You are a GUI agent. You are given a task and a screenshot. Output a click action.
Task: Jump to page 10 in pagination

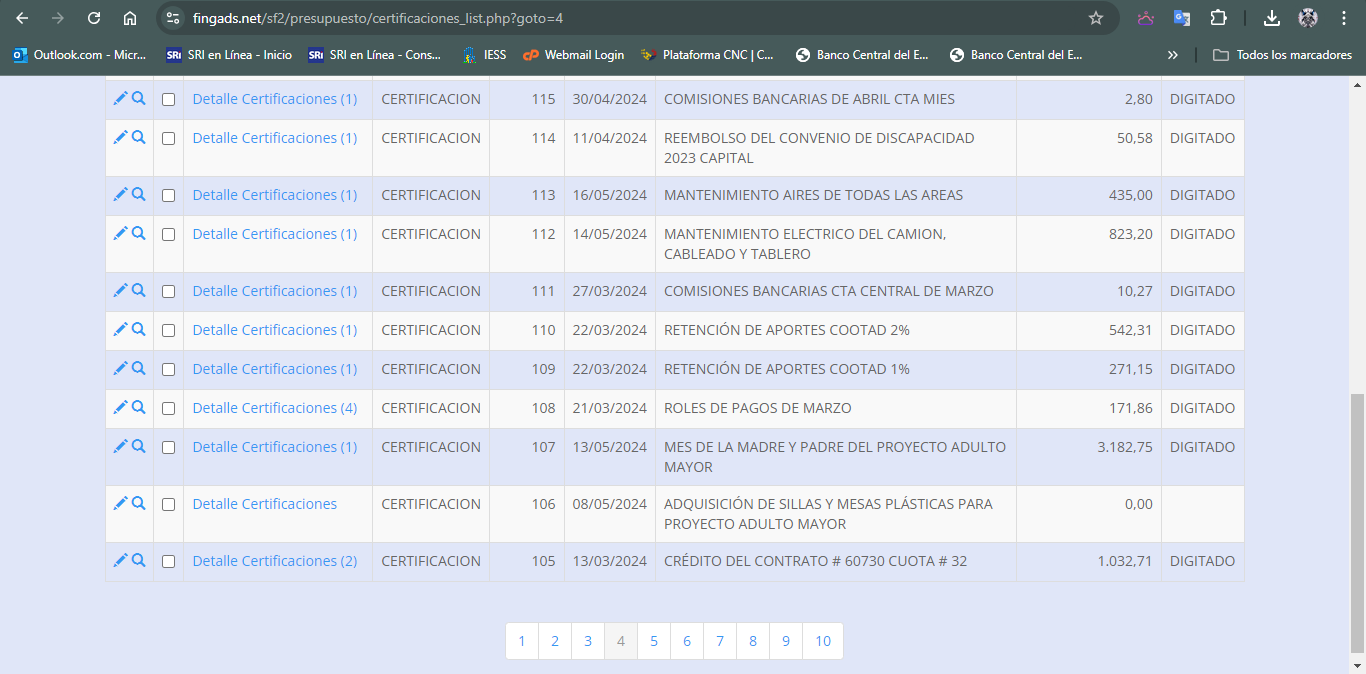click(822, 641)
